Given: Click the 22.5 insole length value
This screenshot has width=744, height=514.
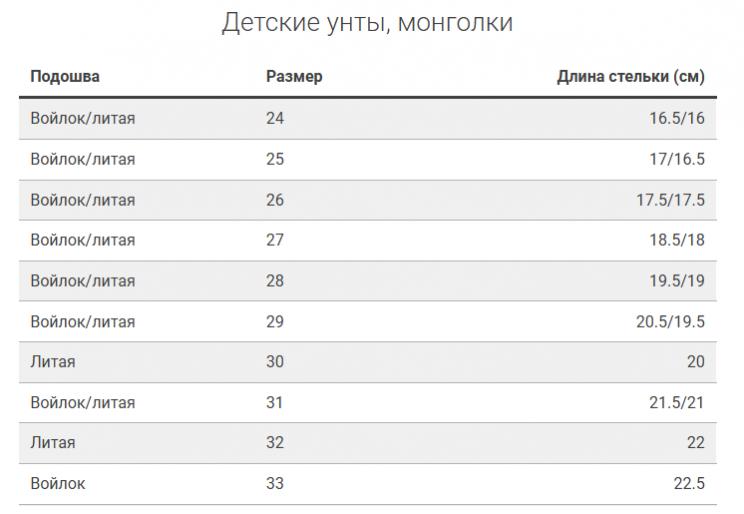Looking at the screenshot, I should (689, 484).
